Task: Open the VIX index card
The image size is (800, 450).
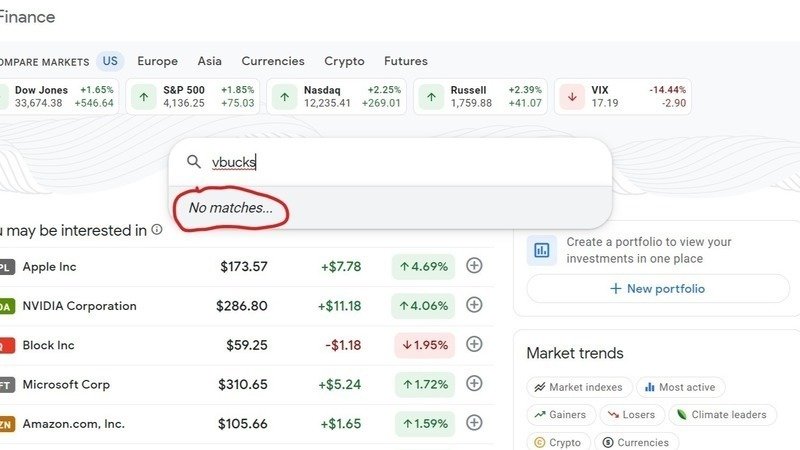Action: click(x=622, y=97)
